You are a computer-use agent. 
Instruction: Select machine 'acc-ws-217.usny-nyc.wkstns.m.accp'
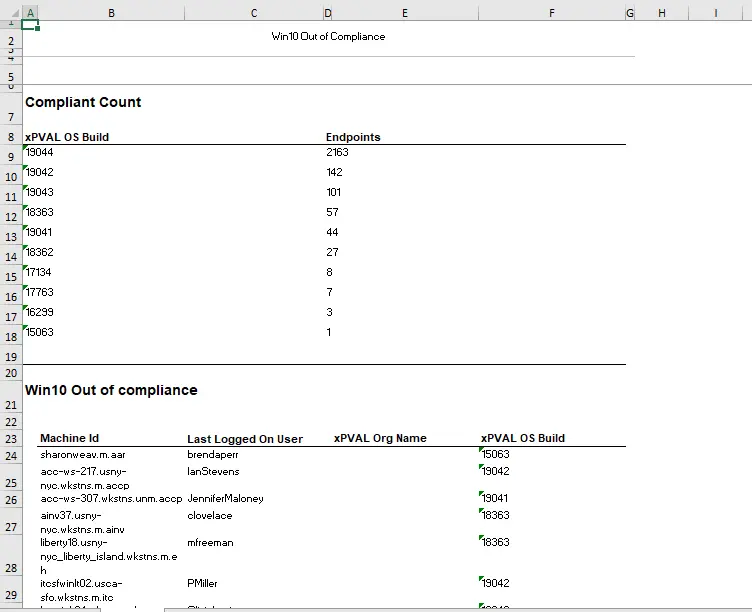tap(85, 478)
